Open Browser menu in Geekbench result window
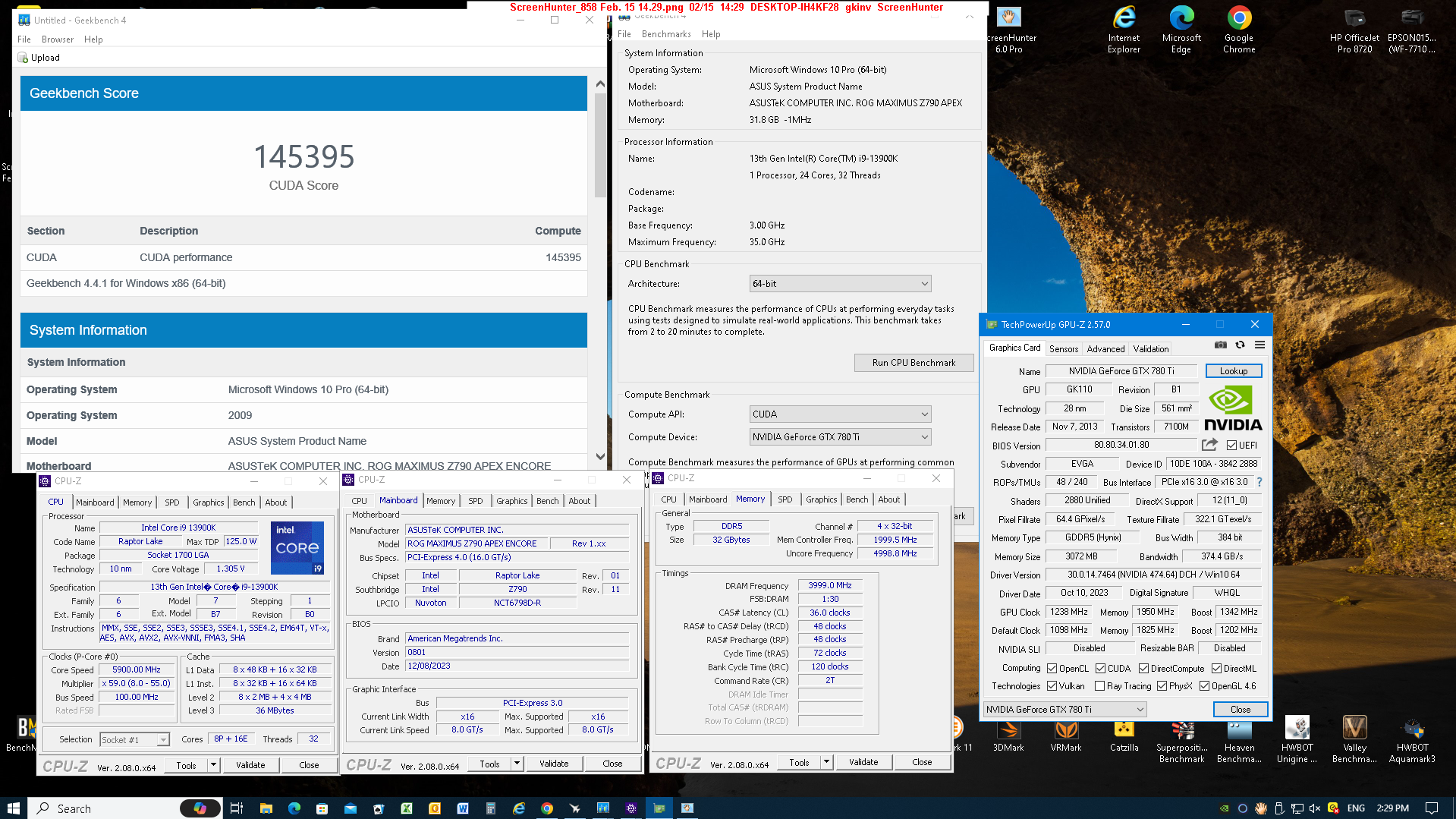1456x819 pixels. click(x=58, y=39)
